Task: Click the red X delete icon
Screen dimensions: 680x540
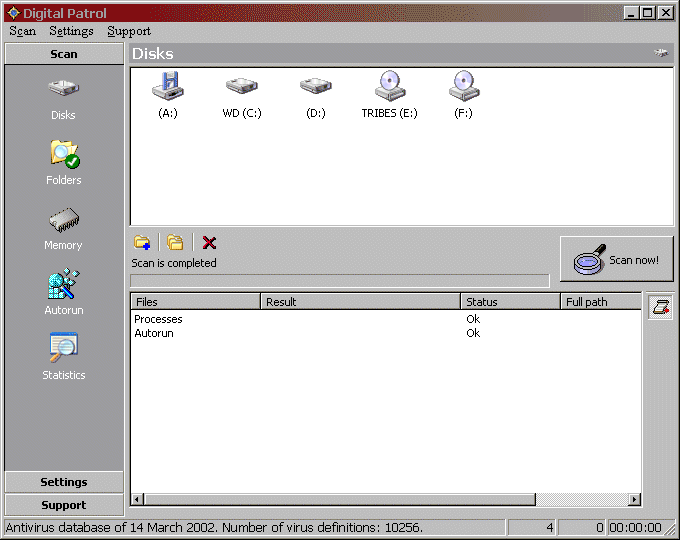Action: click(x=209, y=242)
